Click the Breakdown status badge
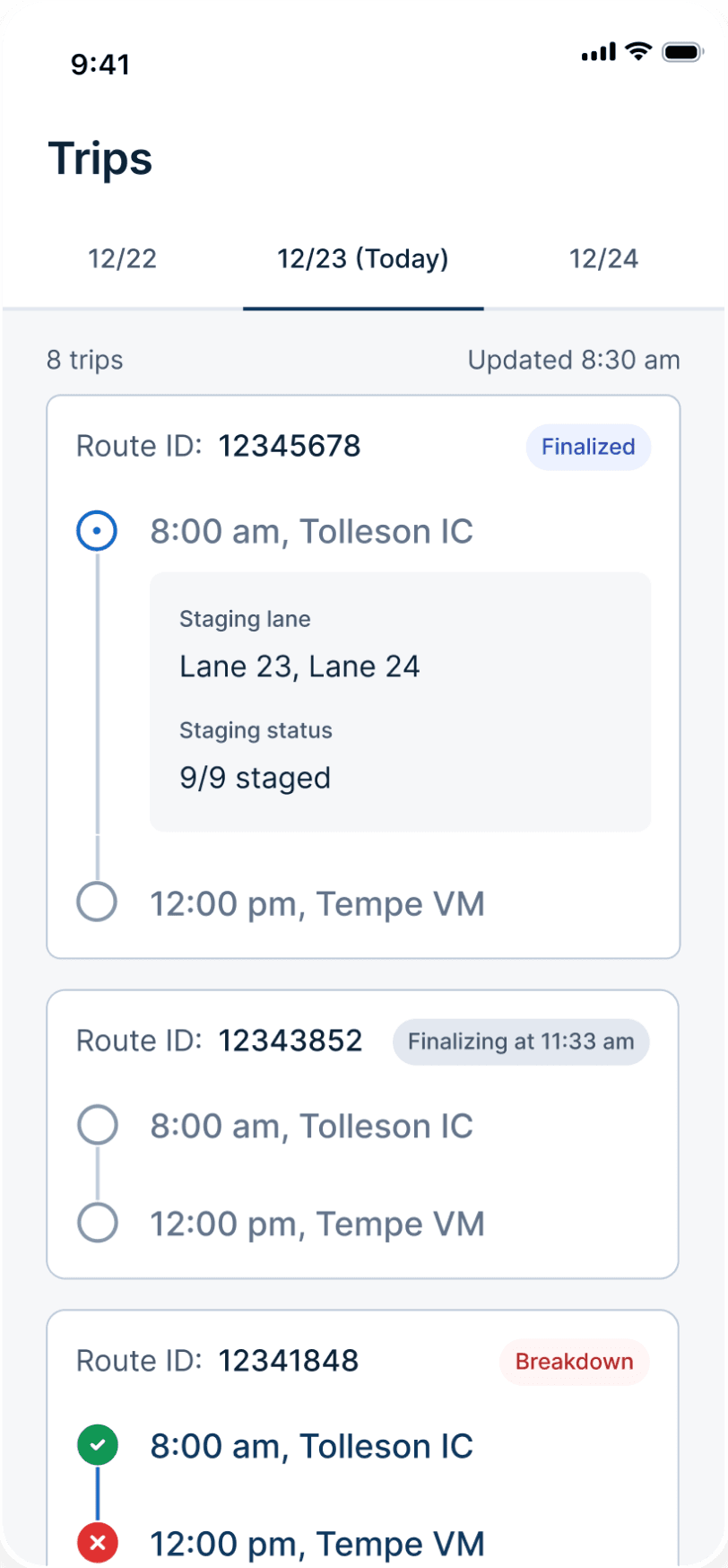 click(x=574, y=1362)
